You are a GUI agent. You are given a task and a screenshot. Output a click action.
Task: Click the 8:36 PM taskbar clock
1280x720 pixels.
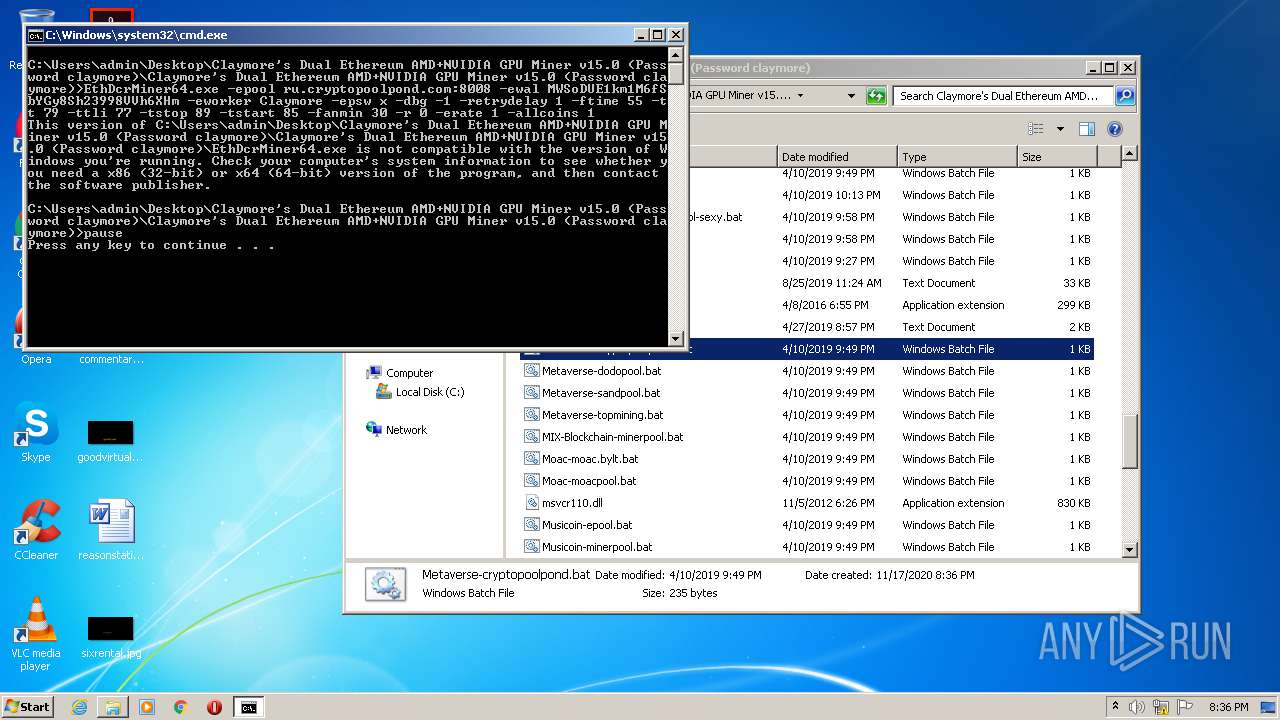[x=1228, y=707]
